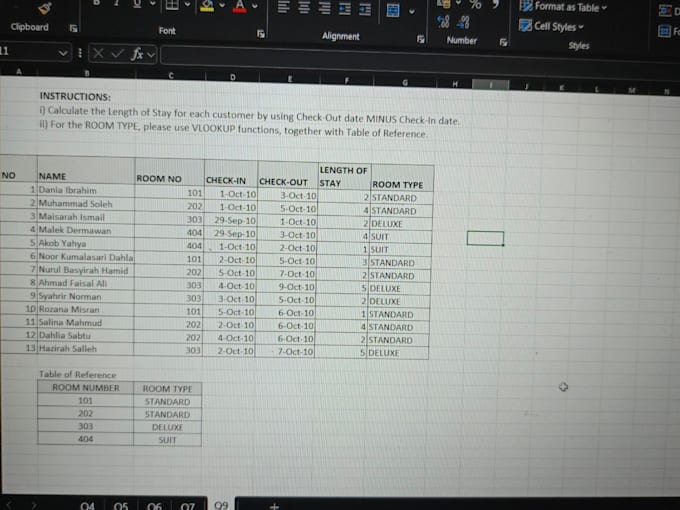680x510 pixels.
Task: Switch to the Q4 sheet tab
Action: (87, 506)
